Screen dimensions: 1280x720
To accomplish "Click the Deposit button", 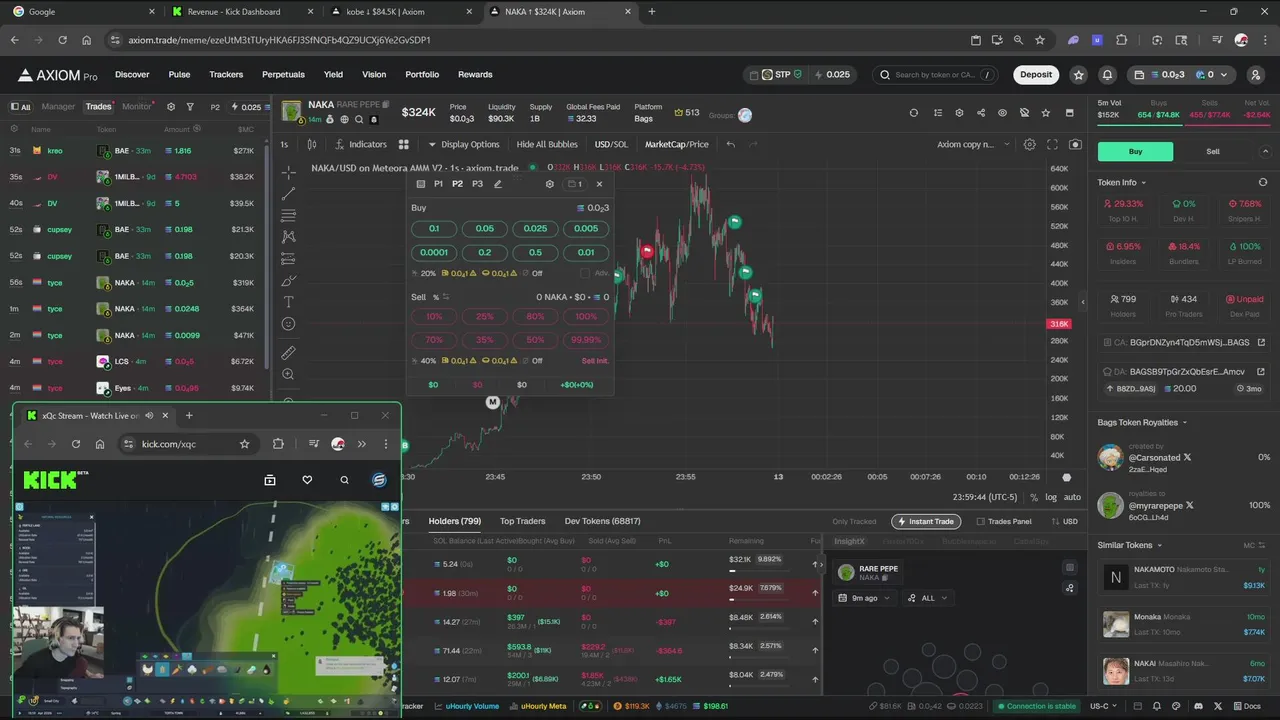I will coord(1036,75).
